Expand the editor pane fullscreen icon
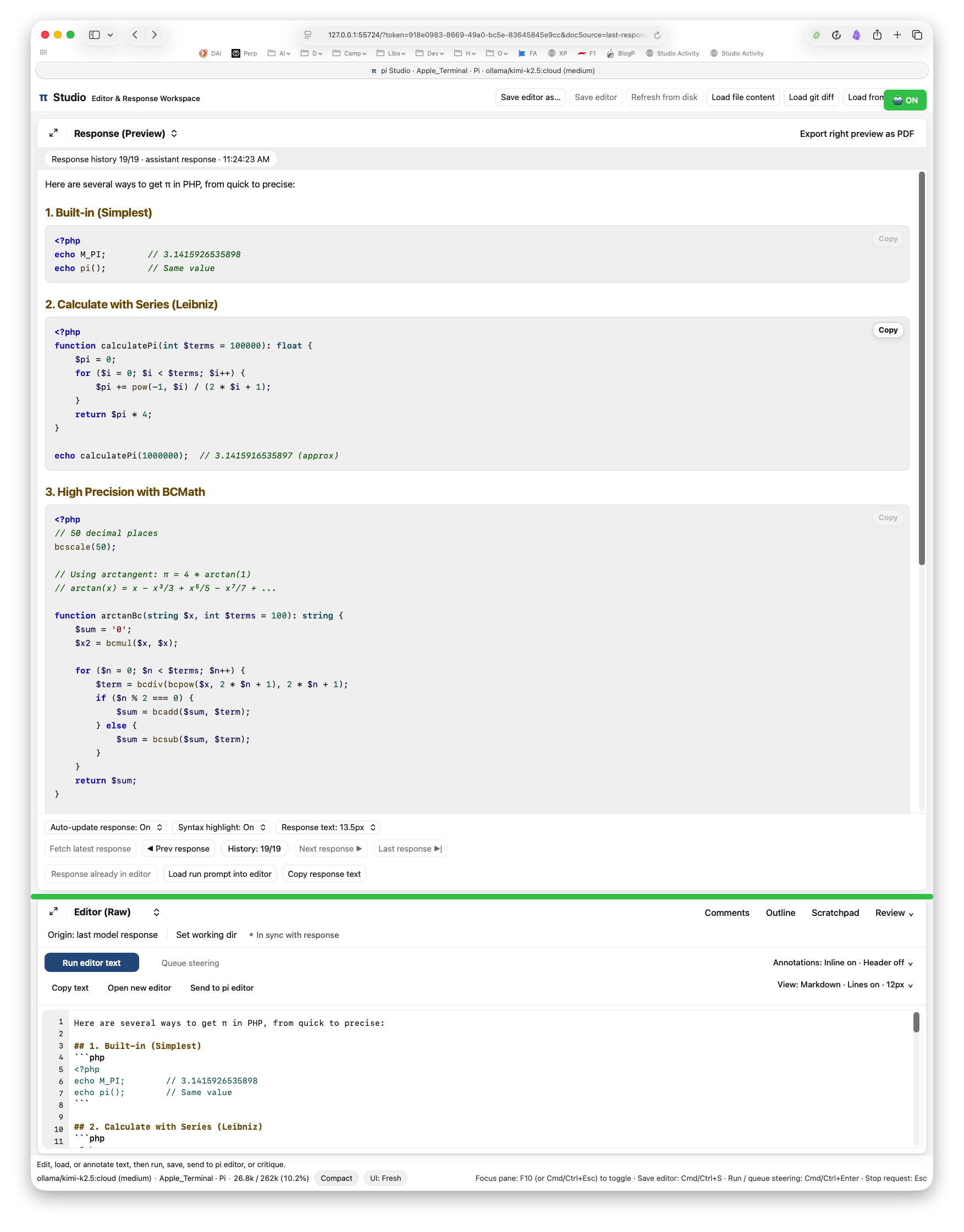 coord(54,911)
